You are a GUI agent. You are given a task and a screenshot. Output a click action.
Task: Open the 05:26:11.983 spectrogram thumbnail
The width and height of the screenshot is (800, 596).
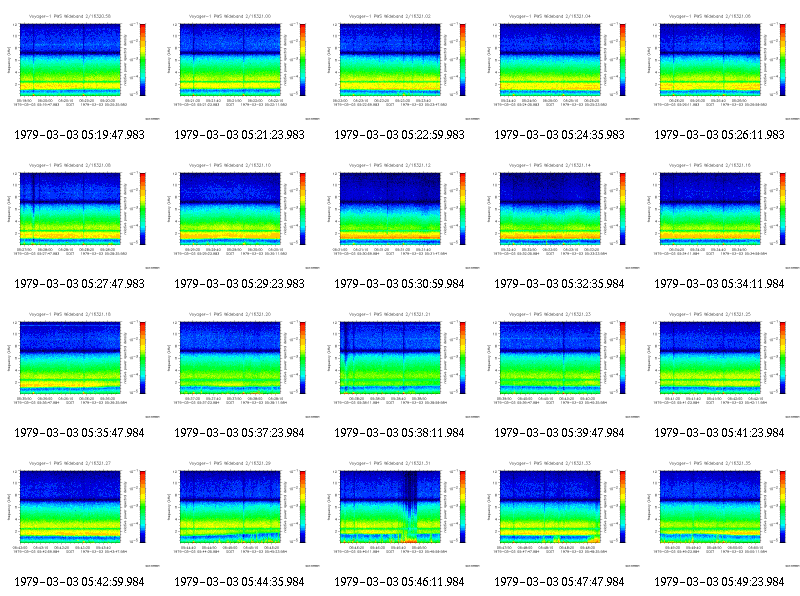(720, 65)
